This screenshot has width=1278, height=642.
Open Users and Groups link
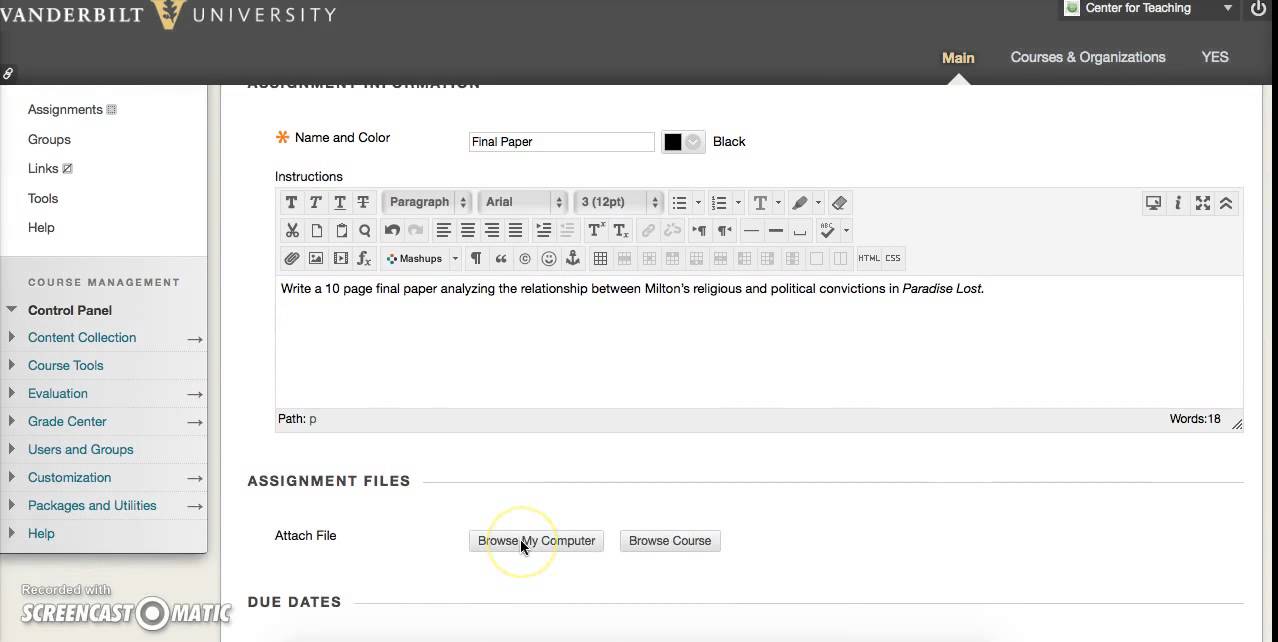click(81, 449)
